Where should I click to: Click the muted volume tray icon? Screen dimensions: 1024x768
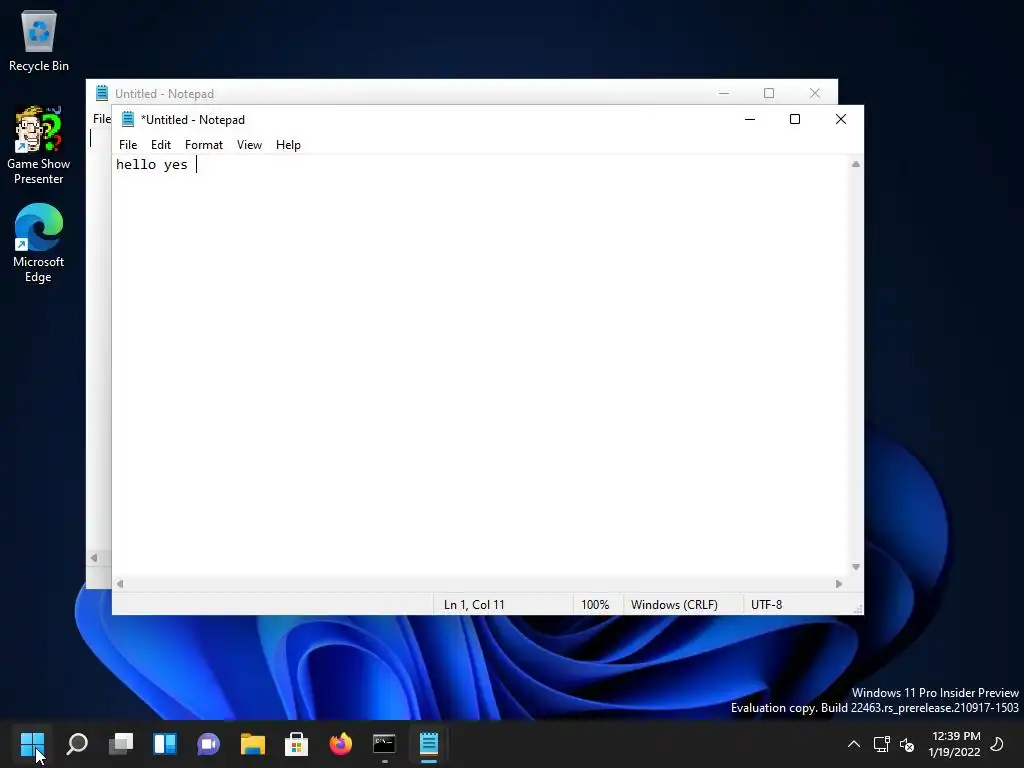tap(907, 744)
